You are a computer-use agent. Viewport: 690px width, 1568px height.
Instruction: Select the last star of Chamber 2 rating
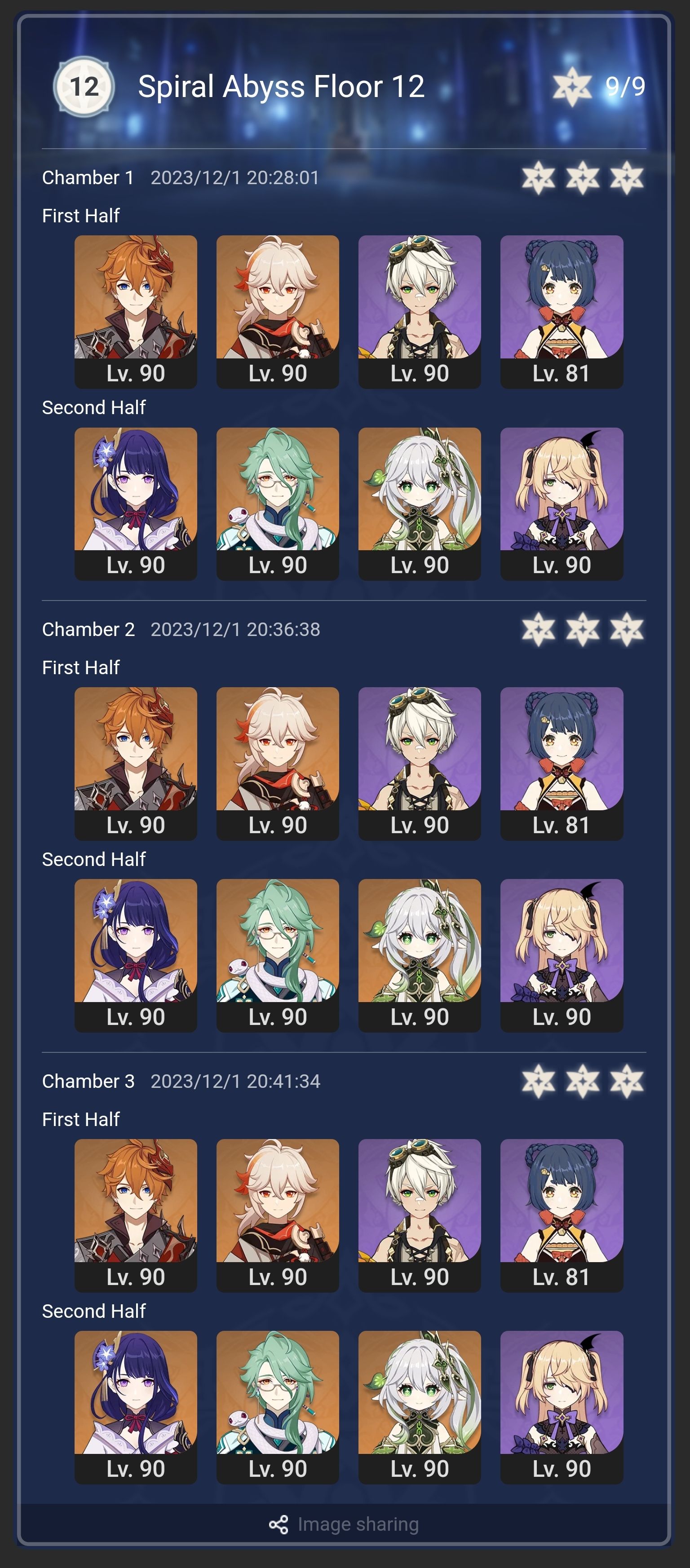pos(627,629)
